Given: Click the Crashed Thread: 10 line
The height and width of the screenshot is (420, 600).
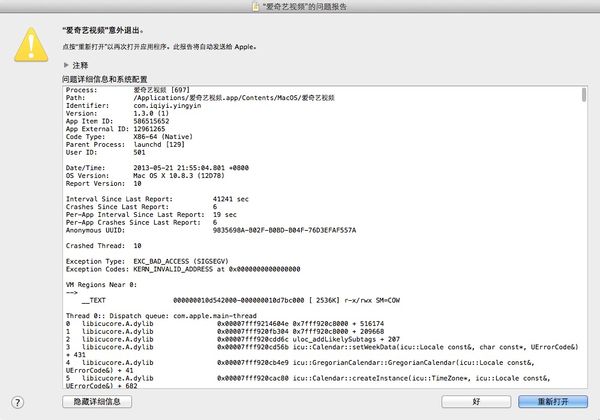Looking at the screenshot, I should (104, 246).
